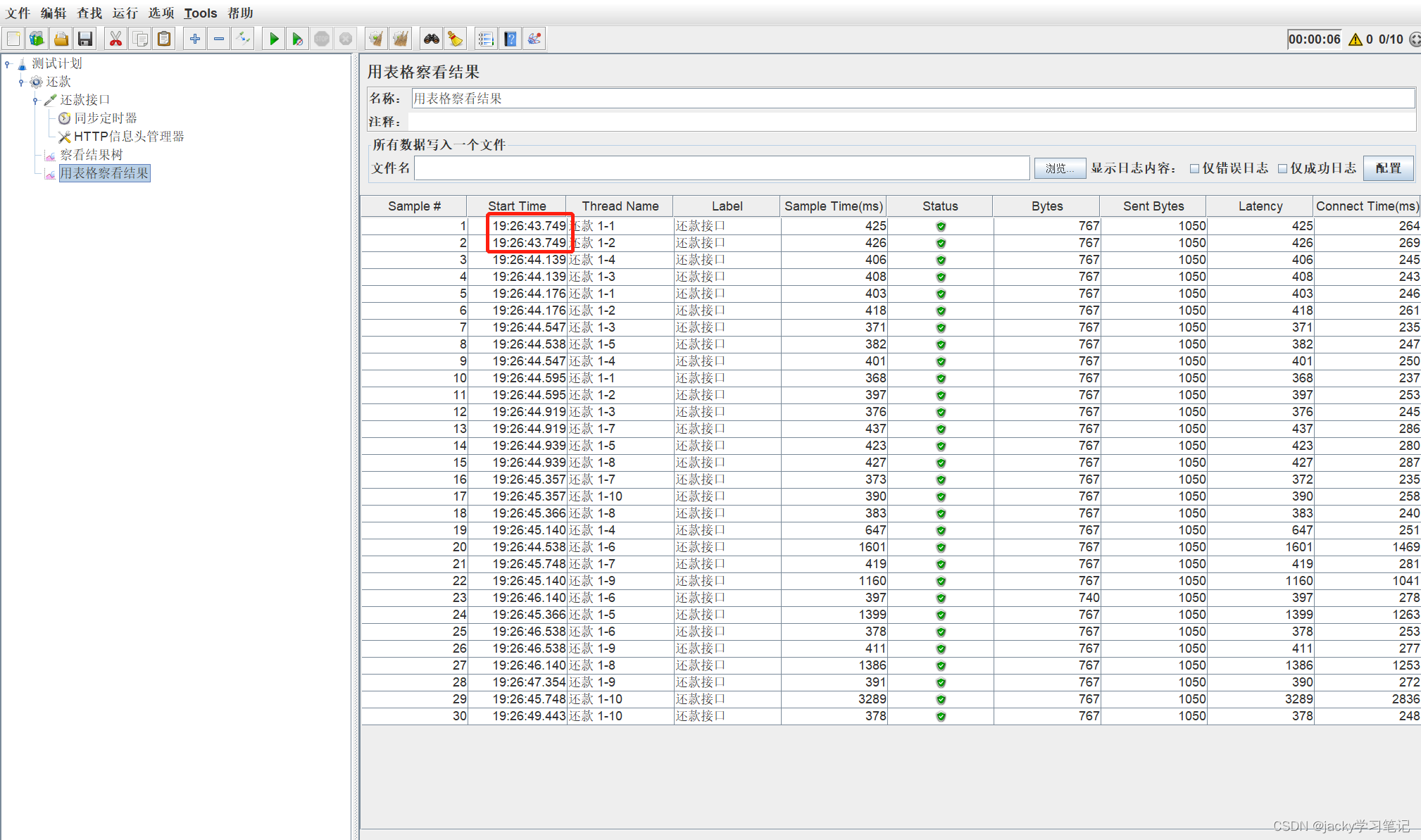The image size is (1421, 840).
Task: Click the last toolbar icon with red dot
Action: click(534, 39)
